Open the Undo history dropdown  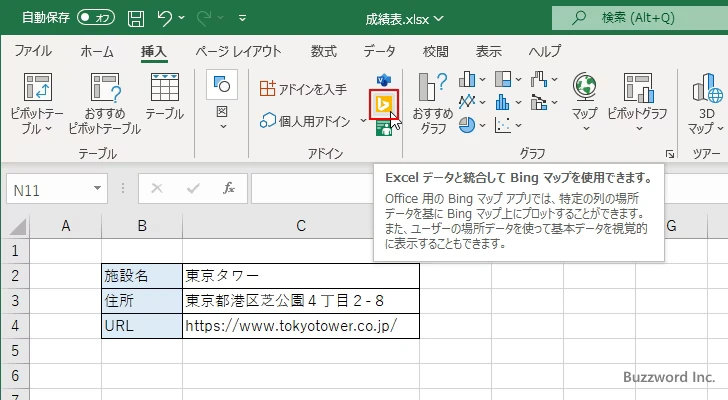[x=182, y=18]
